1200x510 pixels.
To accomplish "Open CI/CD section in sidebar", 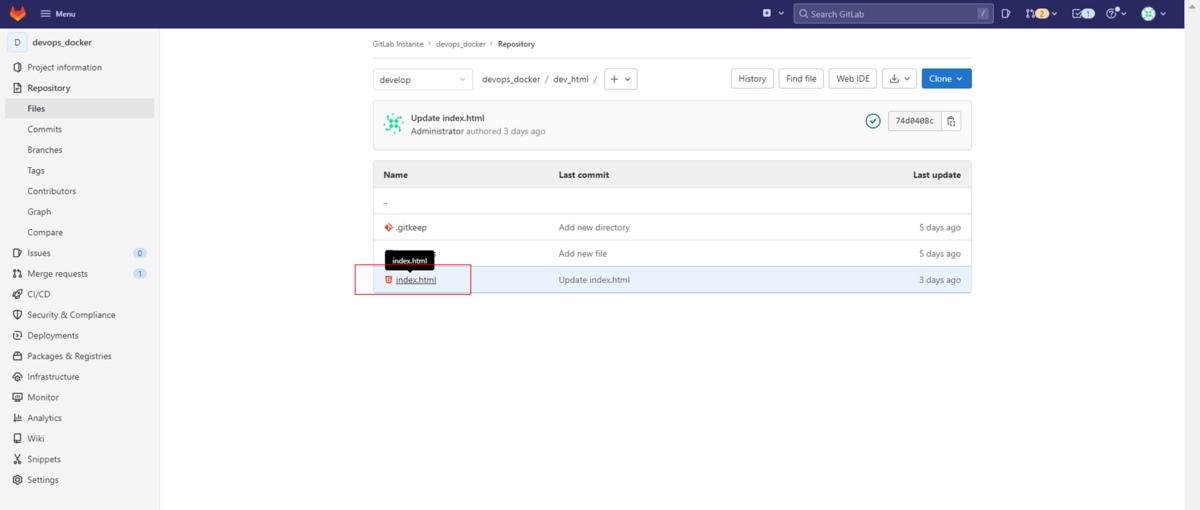I will click(x=39, y=294).
